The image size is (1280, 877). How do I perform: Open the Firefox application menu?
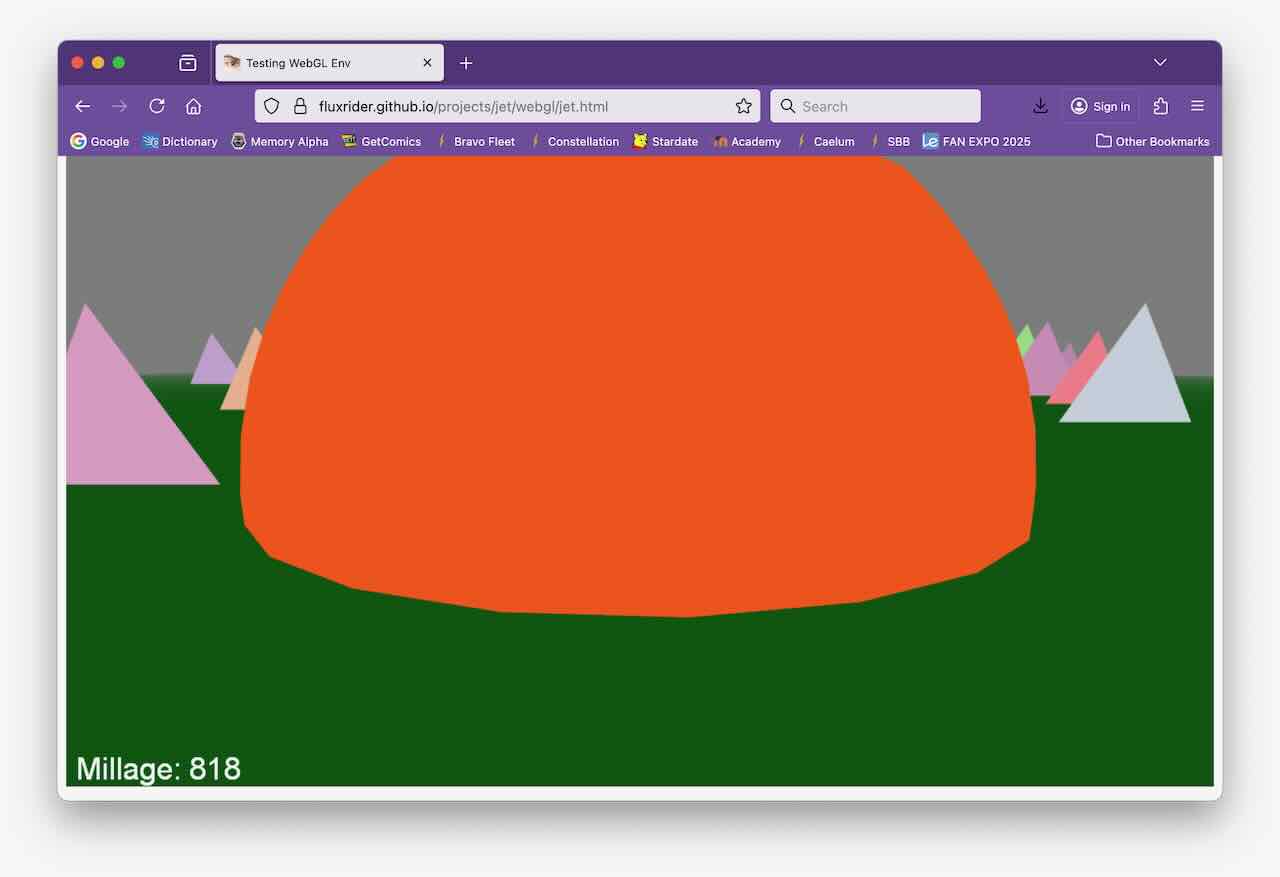1197,106
